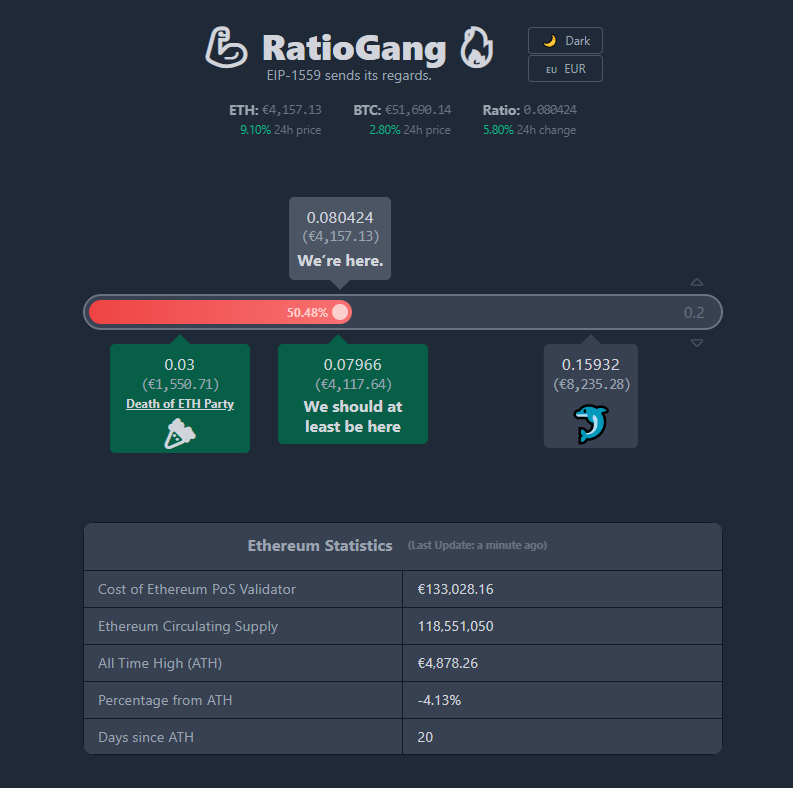Click the ETH price €4,157.13

(x=292, y=110)
